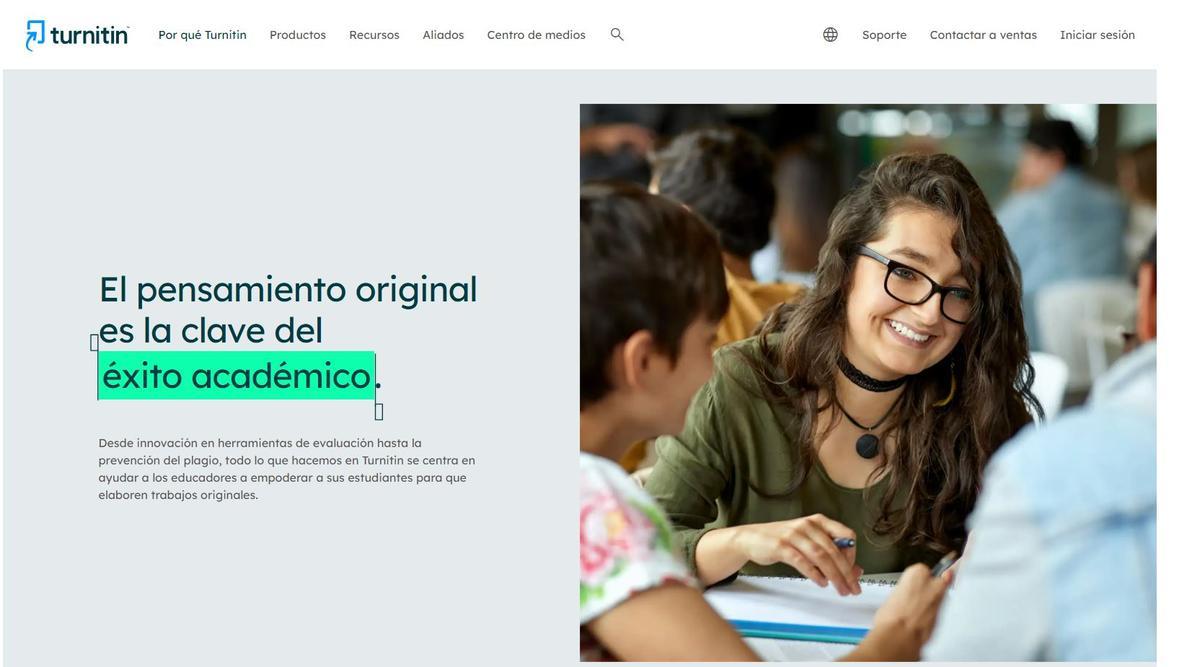Open the Centro de medios menu
This screenshot has width=1200, height=667.
coord(536,35)
